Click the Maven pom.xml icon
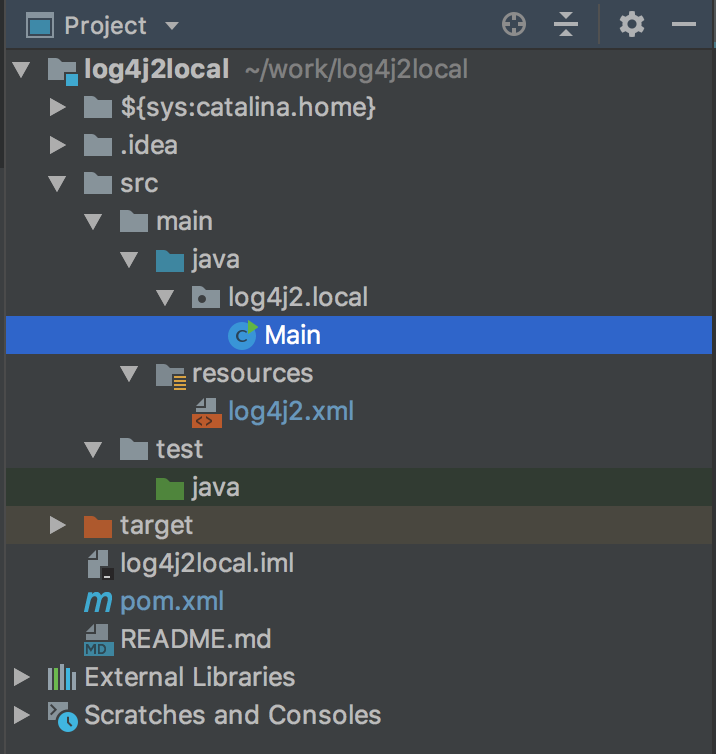This screenshot has width=716, height=754. point(98,601)
